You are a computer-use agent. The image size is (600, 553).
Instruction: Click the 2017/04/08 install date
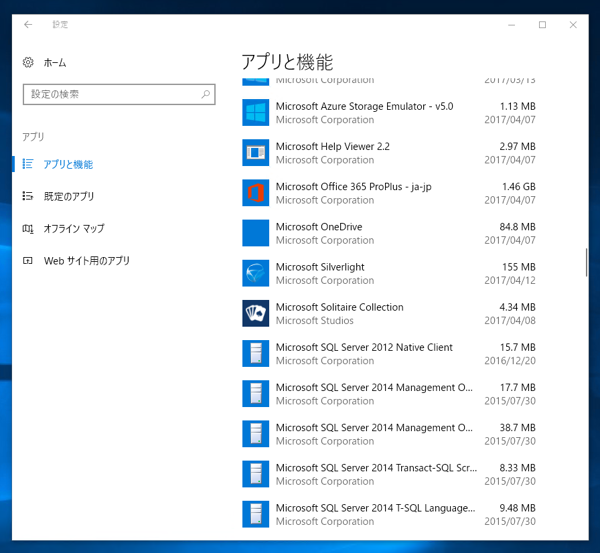pos(510,320)
